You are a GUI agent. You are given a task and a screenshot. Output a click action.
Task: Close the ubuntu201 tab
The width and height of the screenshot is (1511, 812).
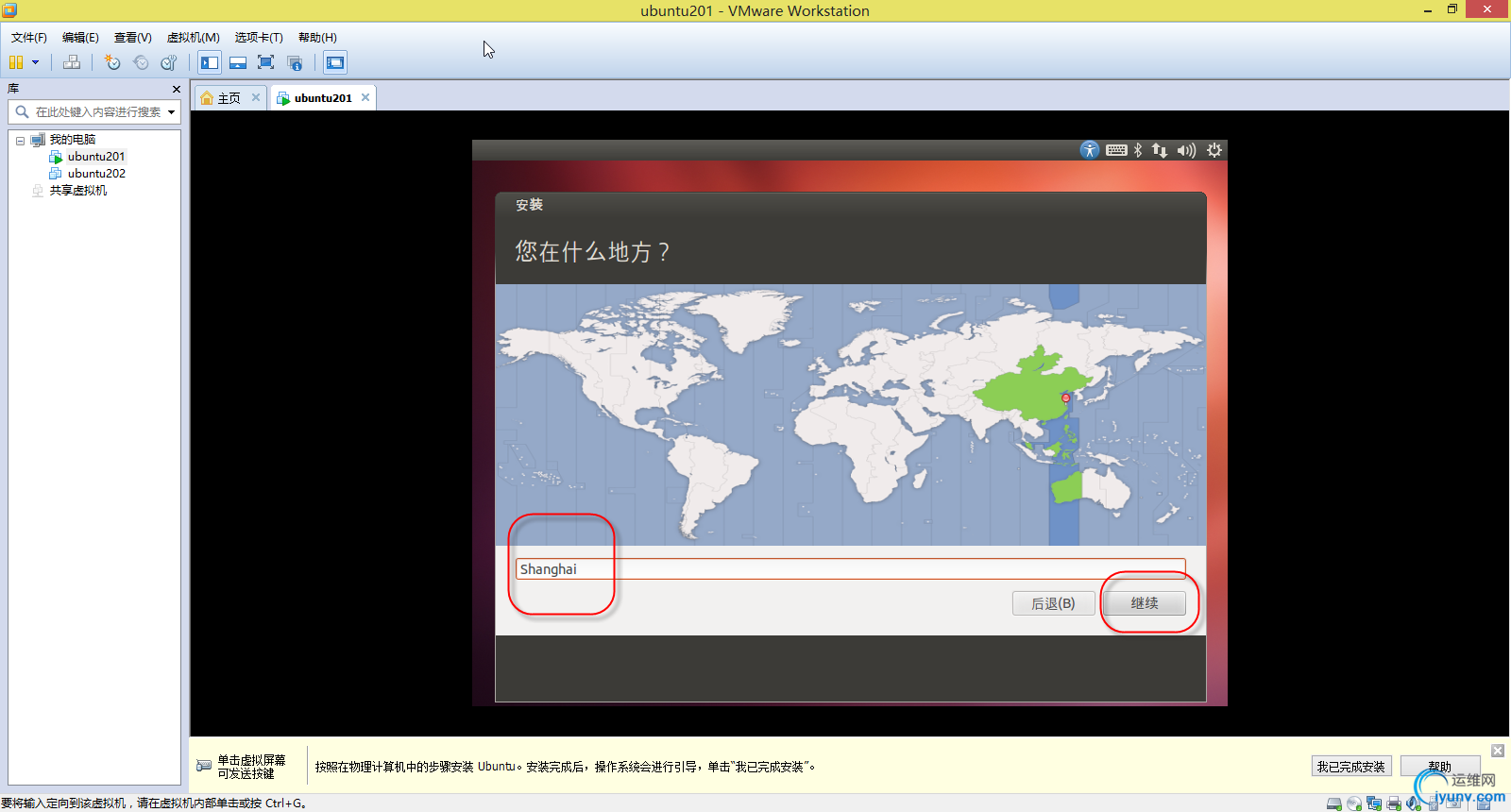point(365,97)
